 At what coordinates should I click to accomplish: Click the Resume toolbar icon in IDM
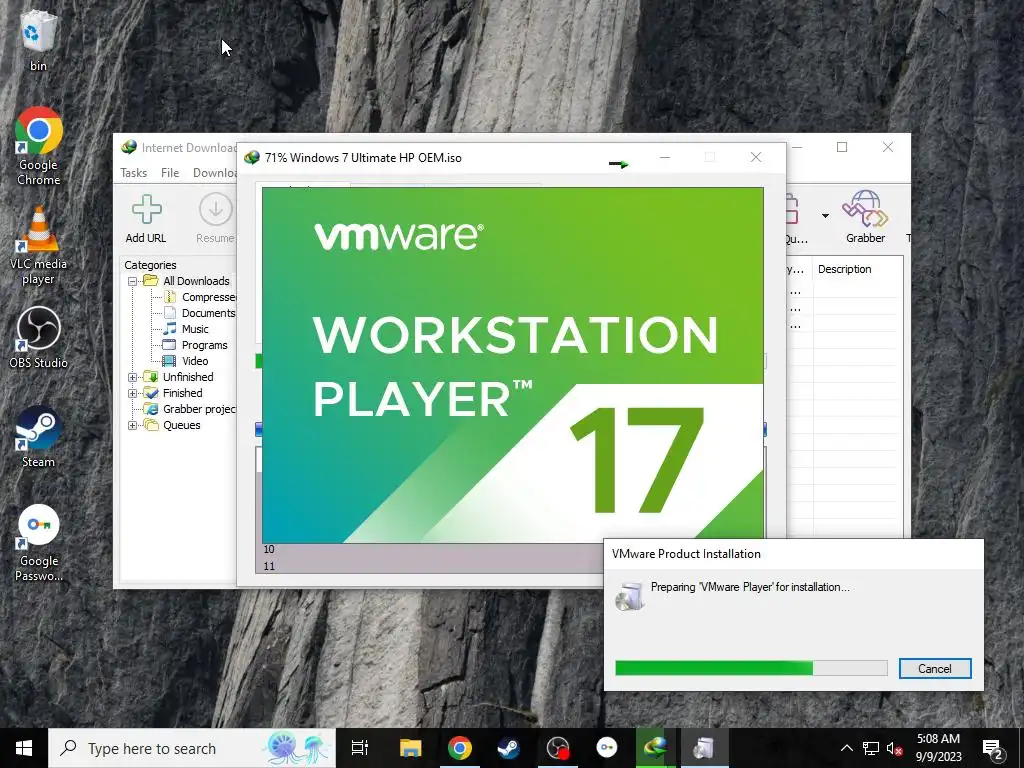215,219
